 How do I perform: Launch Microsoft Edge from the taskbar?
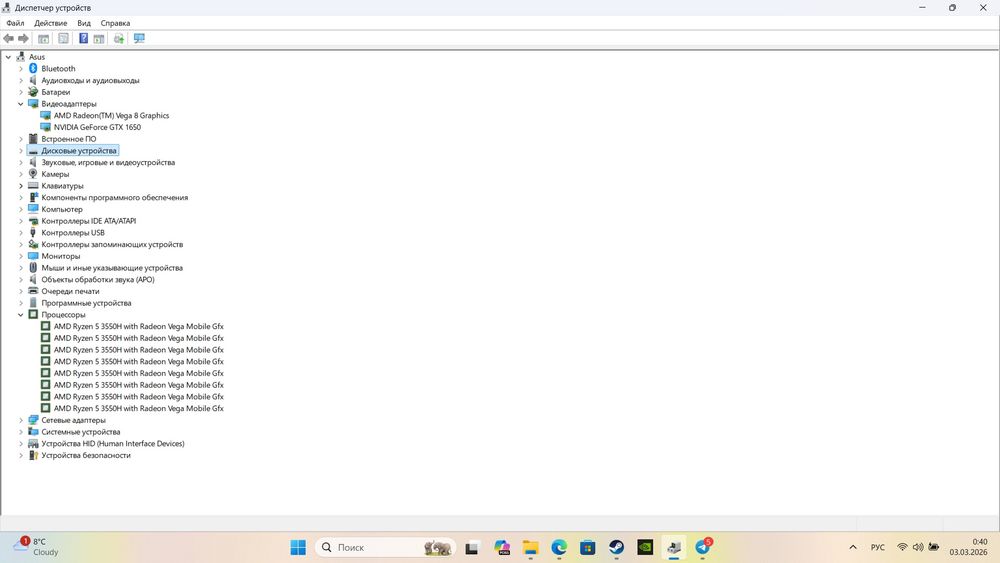click(559, 547)
